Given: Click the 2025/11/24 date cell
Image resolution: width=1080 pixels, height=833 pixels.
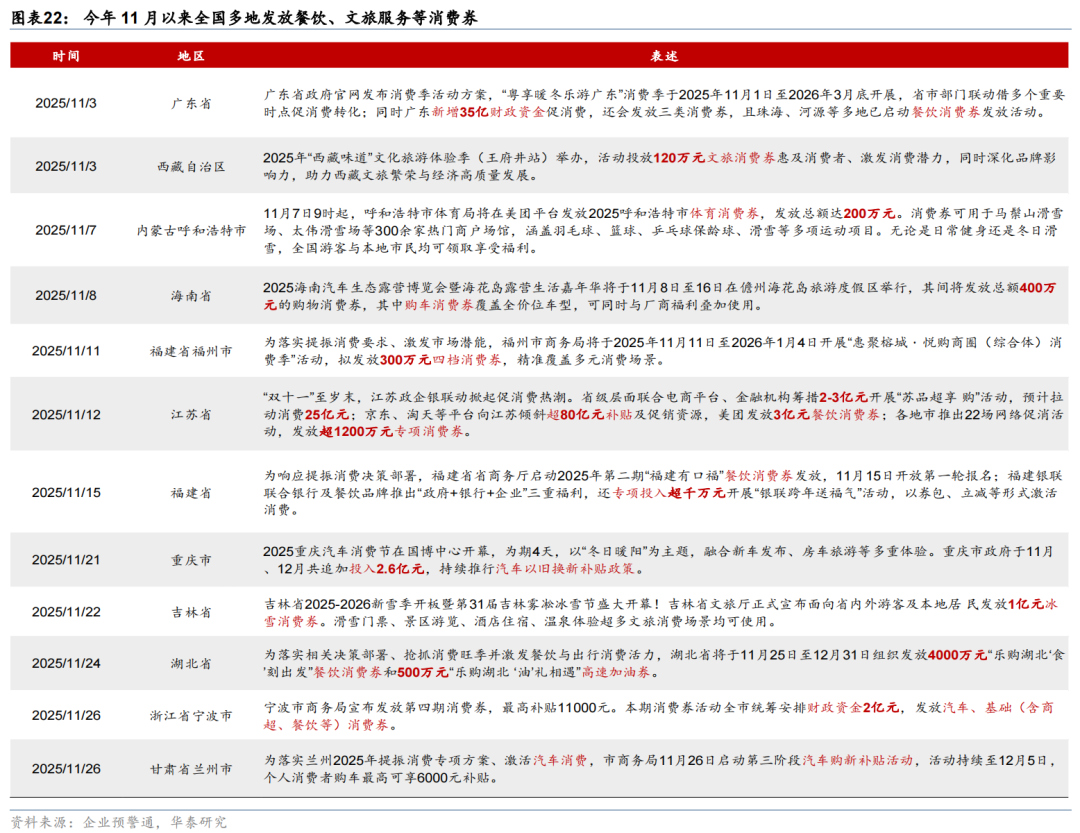Looking at the screenshot, I should pos(66,663).
